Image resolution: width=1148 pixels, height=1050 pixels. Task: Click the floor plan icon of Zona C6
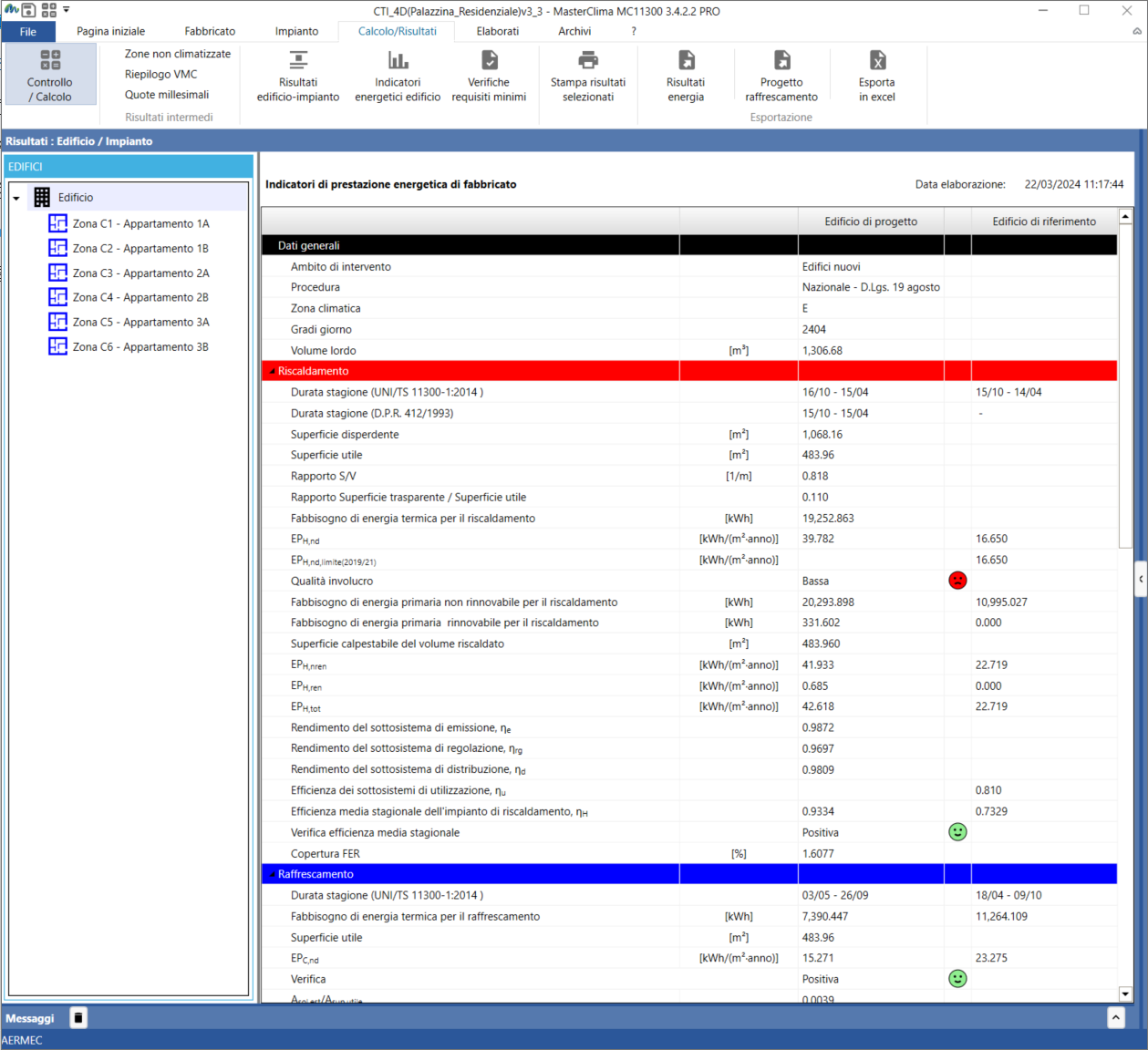[57, 346]
